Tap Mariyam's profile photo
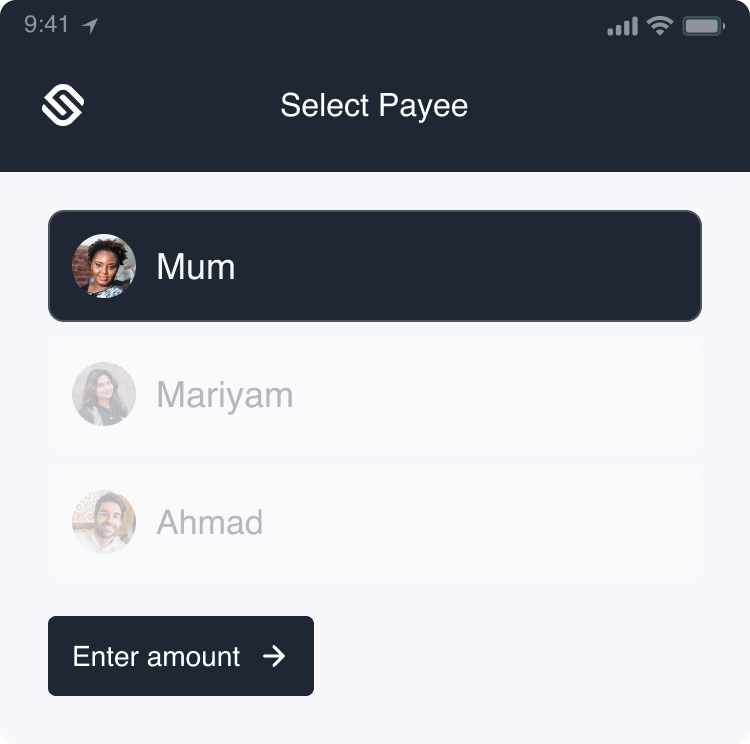The image size is (750, 744). point(104,394)
